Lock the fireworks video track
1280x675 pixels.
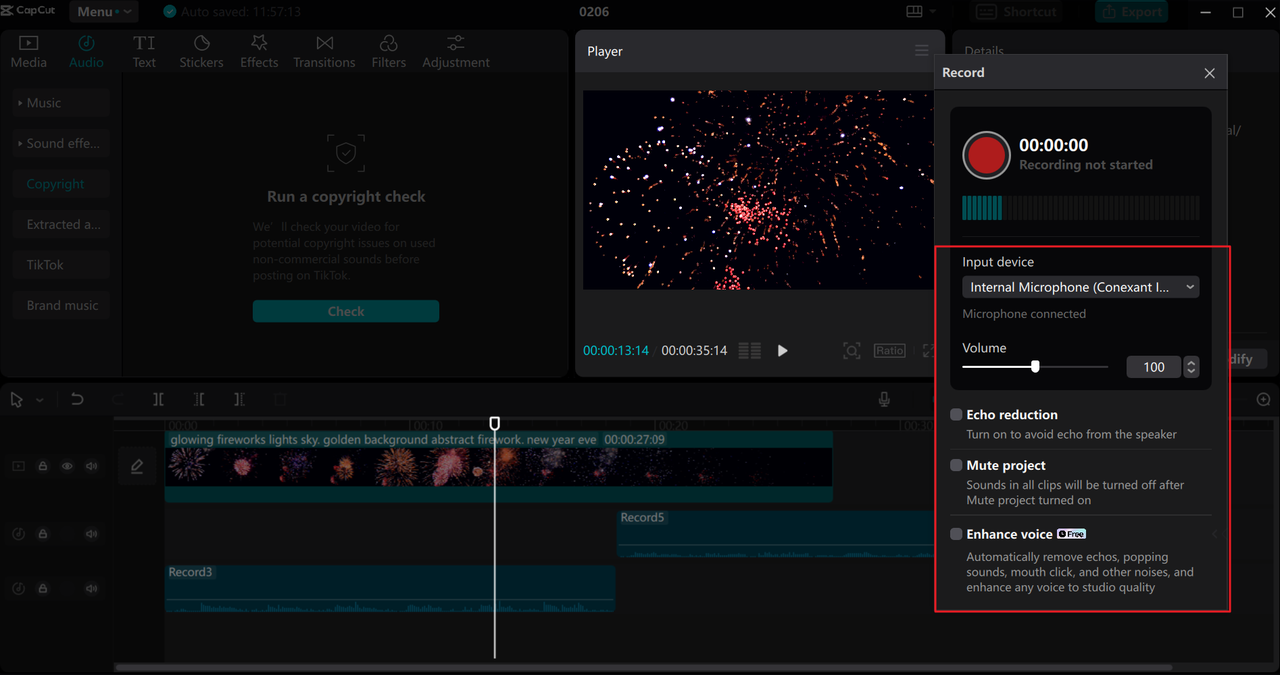43,466
